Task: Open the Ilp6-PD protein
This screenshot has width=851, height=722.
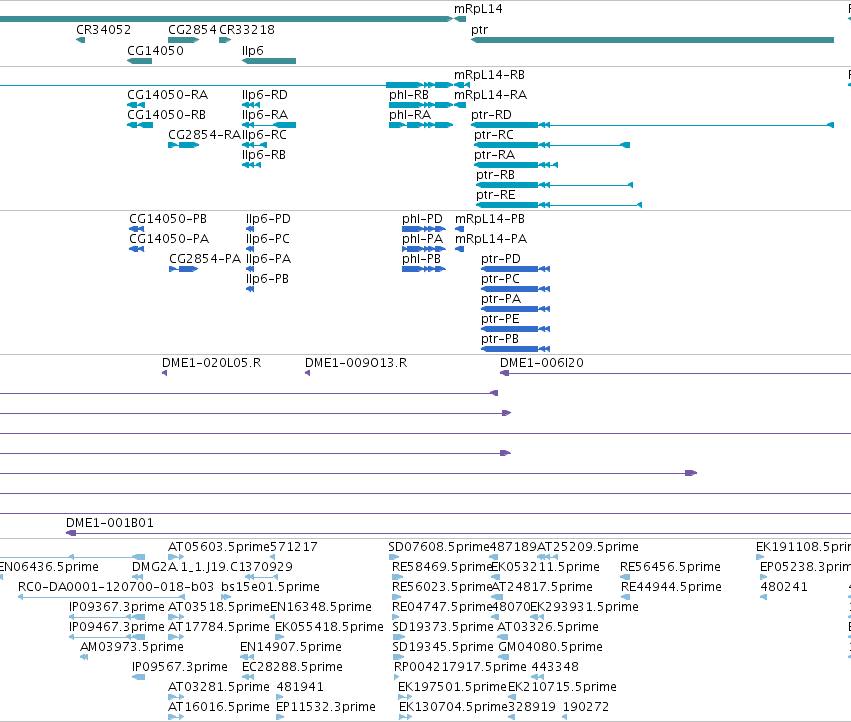Action: click(x=250, y=229)
